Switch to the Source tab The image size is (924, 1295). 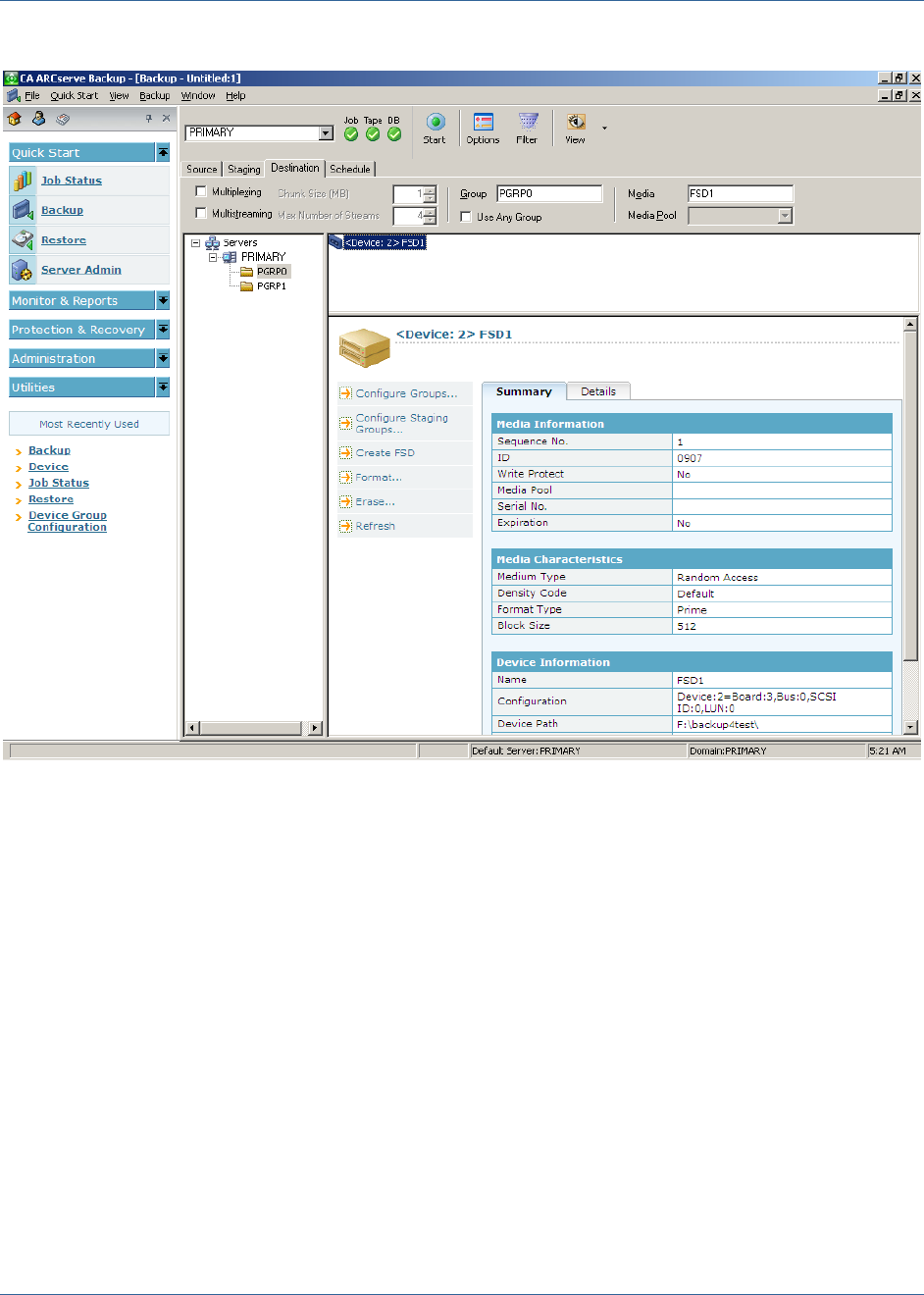click(202, 169)
